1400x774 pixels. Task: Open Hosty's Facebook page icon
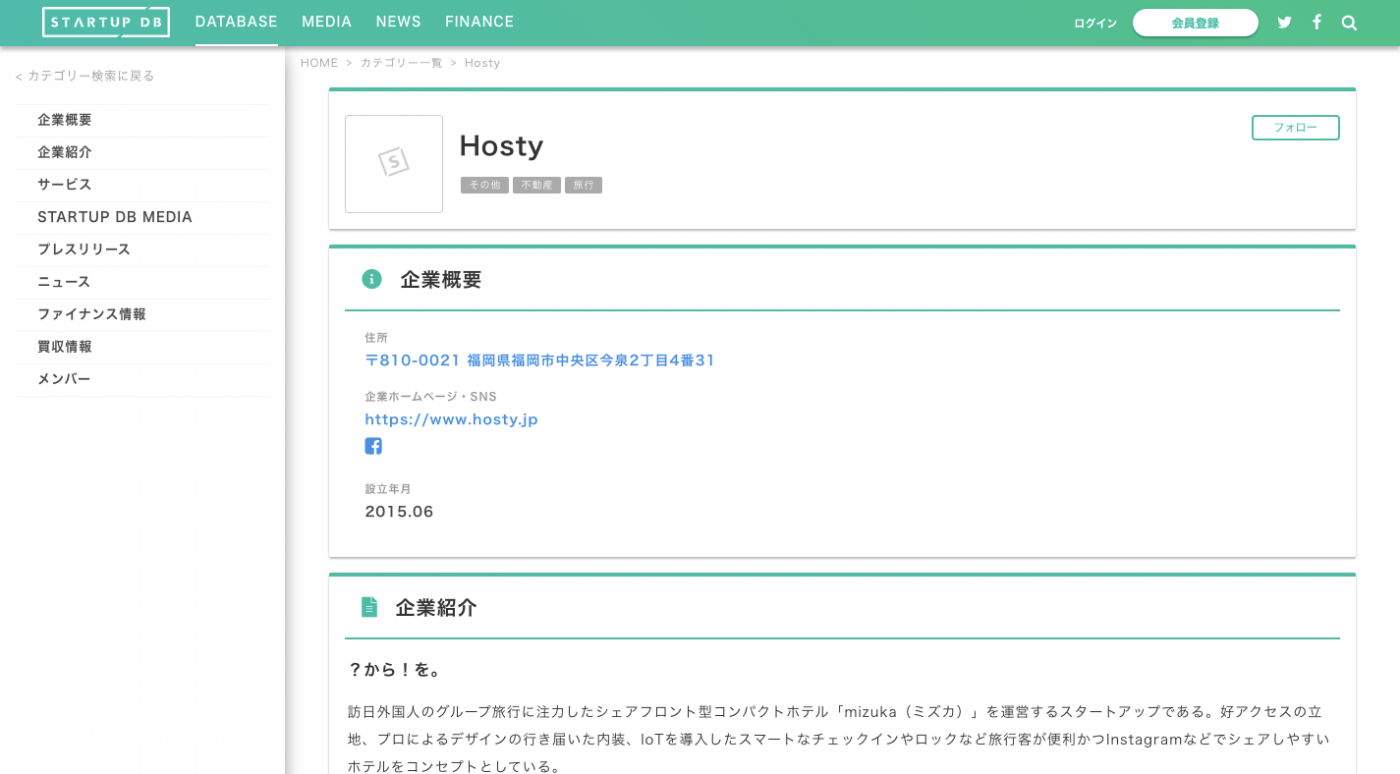tap(373, 446)
